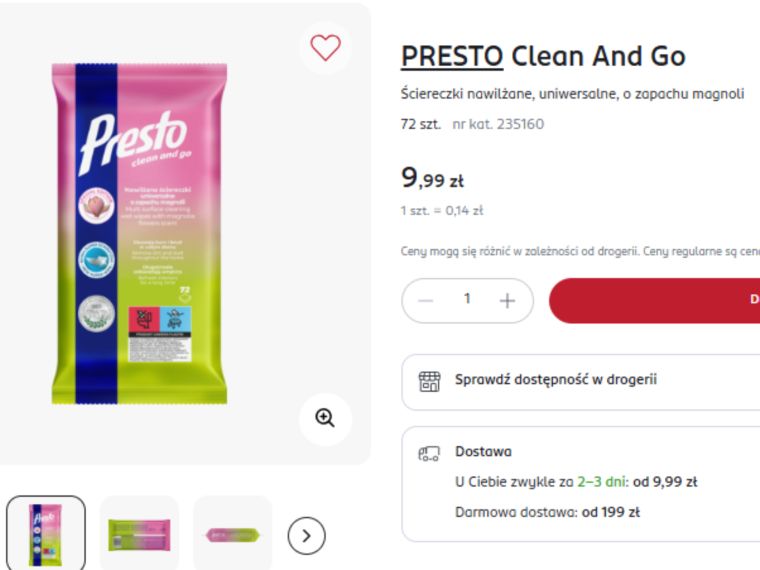
Task: Click the Darmowa dostawa od 199 zł text
Action: coord(547,512)
